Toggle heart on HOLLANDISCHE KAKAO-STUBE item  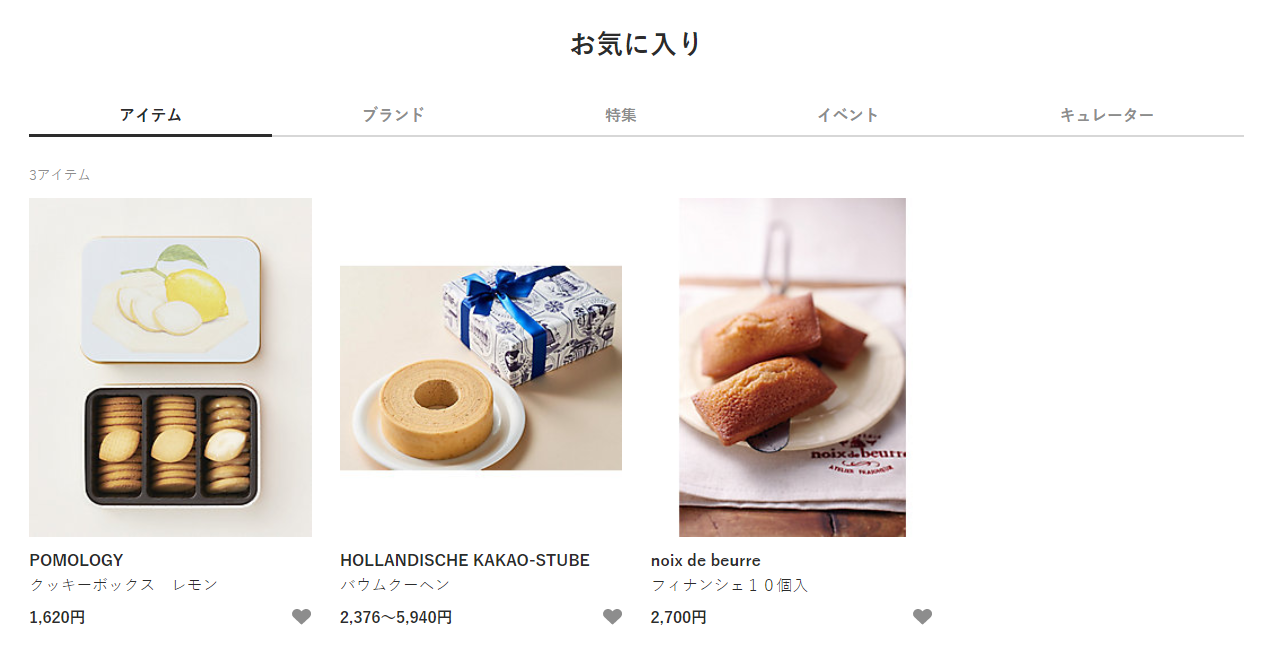tap(612, 617)
